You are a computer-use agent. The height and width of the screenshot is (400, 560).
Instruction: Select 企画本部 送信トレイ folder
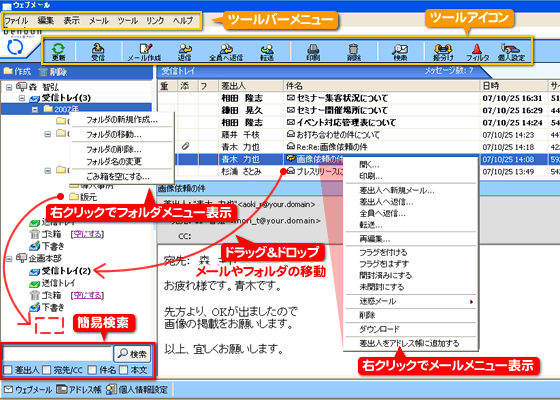53,283
